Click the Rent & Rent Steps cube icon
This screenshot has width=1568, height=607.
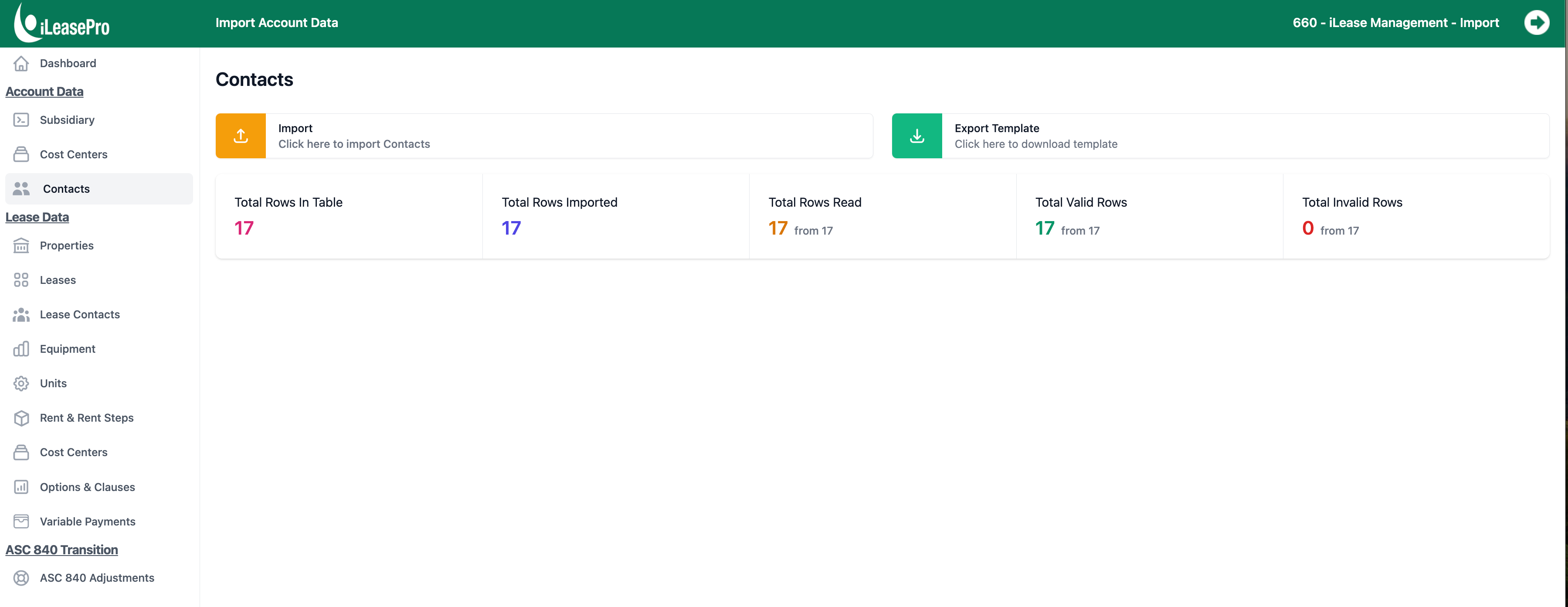[x=21, y=418]
